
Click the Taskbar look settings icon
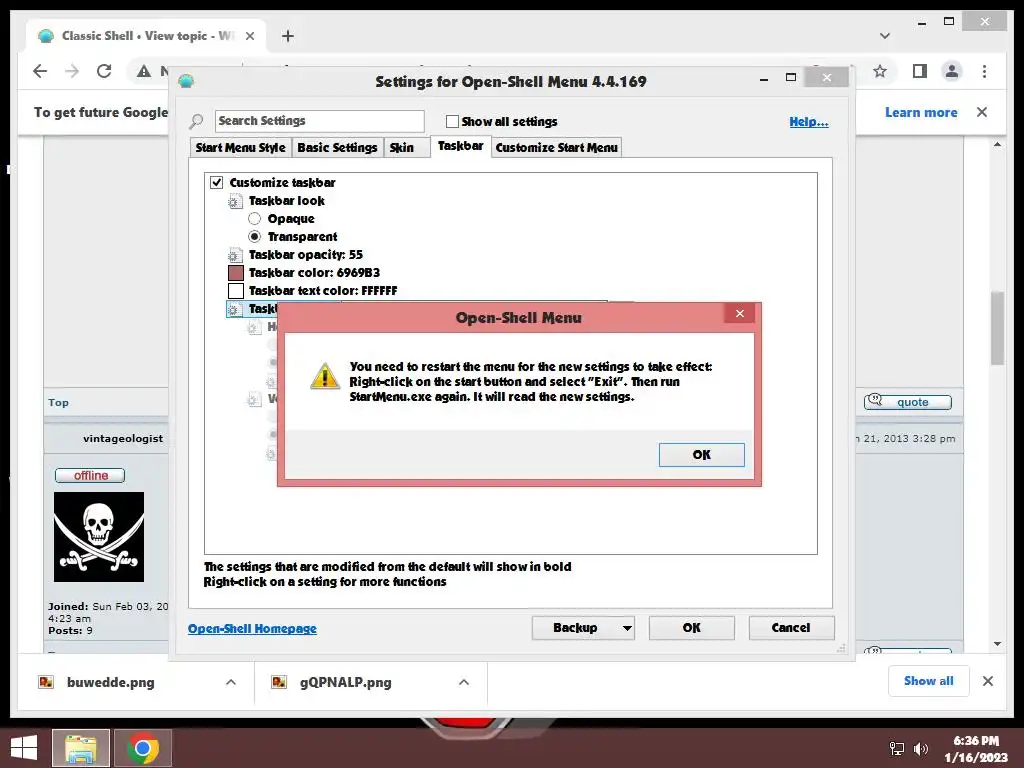234,201
